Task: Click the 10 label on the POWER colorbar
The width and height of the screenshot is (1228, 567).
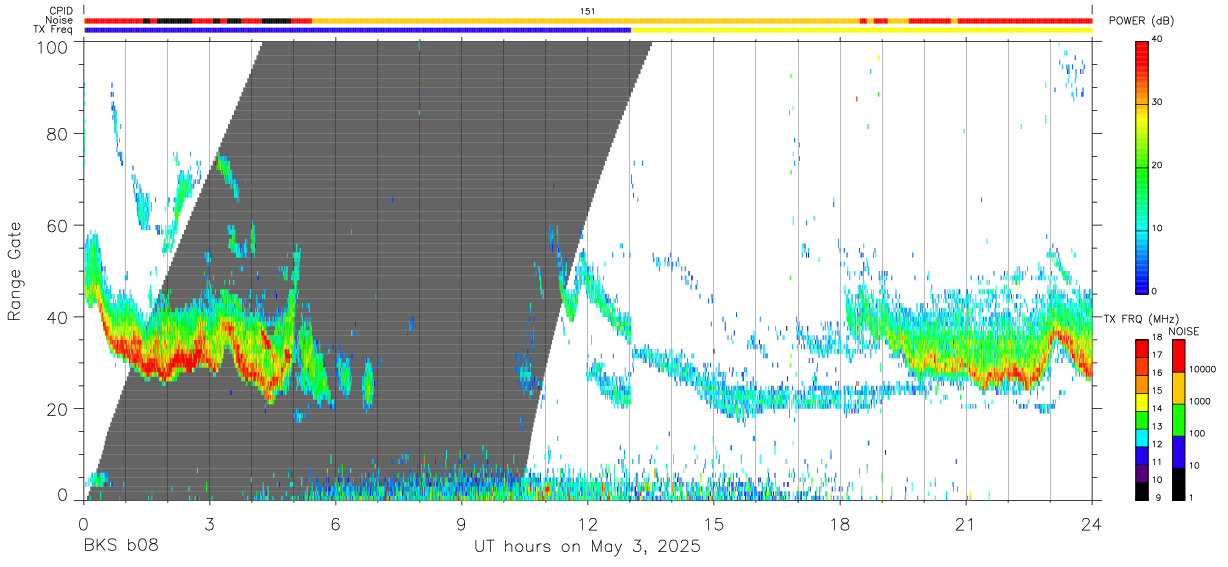Action: (x=1158, y=229)
